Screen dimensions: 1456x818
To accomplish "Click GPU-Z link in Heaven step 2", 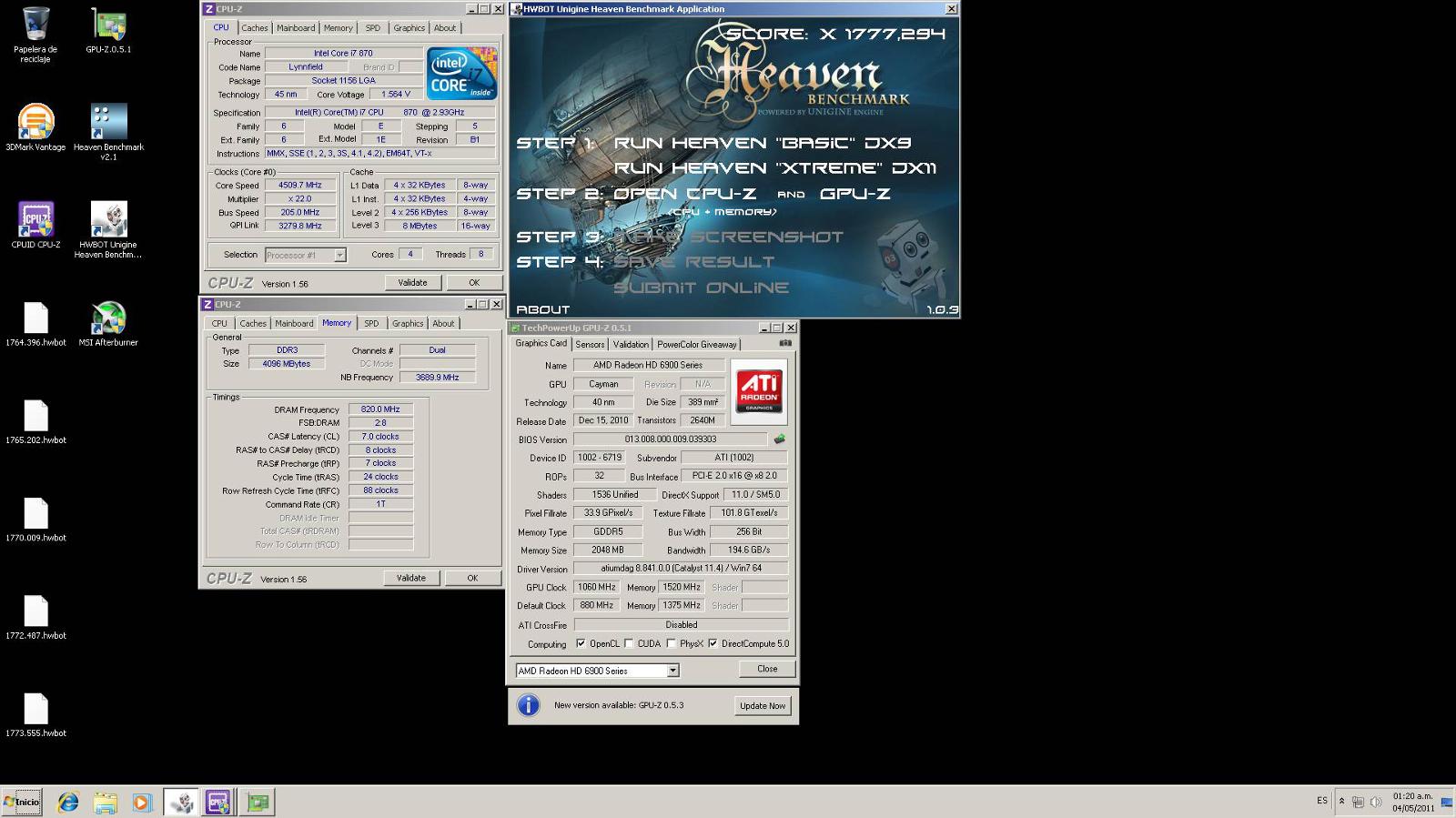I will [855, 194].
